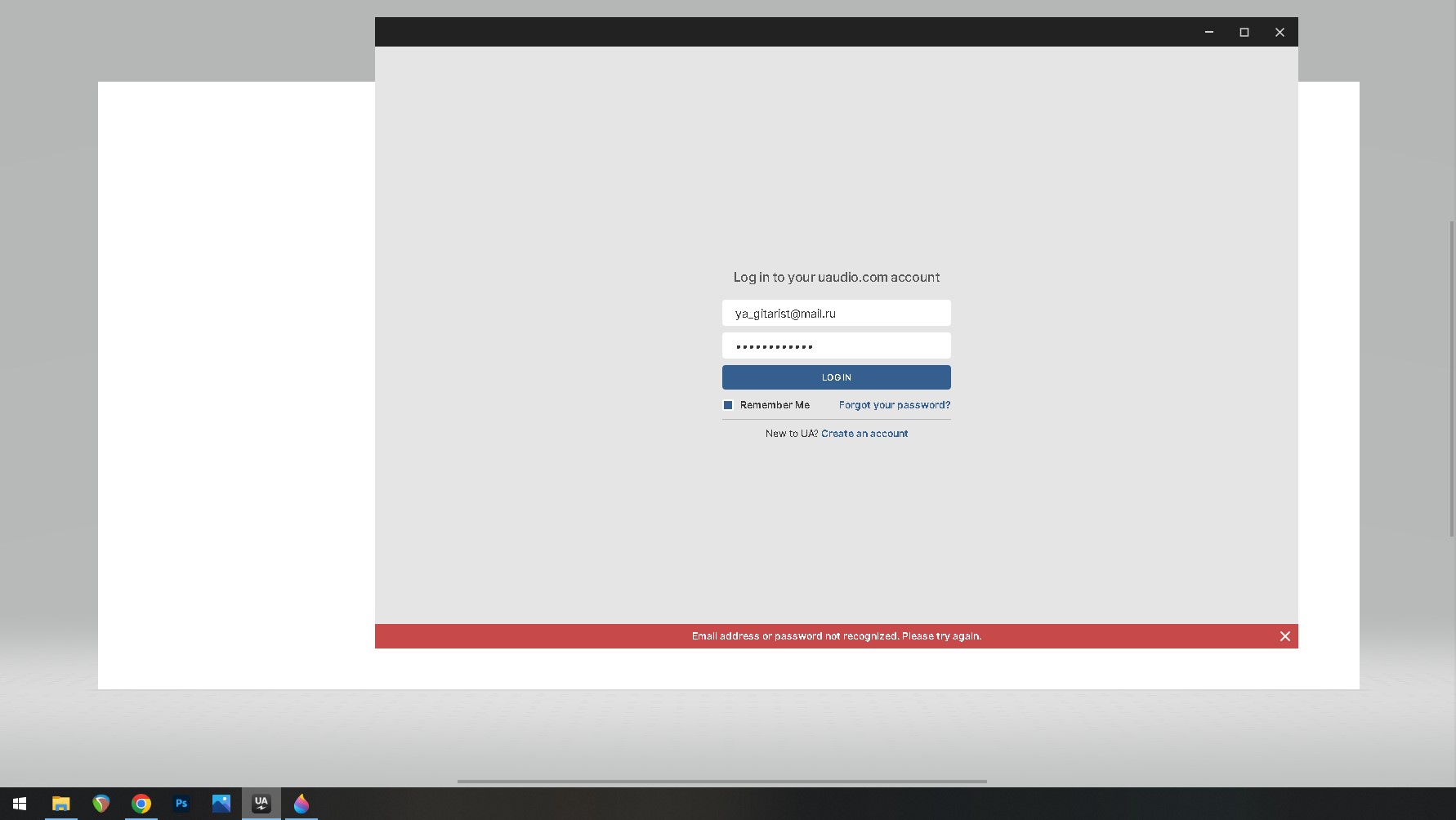Open the Photos app from the taskbar
This screenshot has width=1456, height=820.
[x=221, y=804]
